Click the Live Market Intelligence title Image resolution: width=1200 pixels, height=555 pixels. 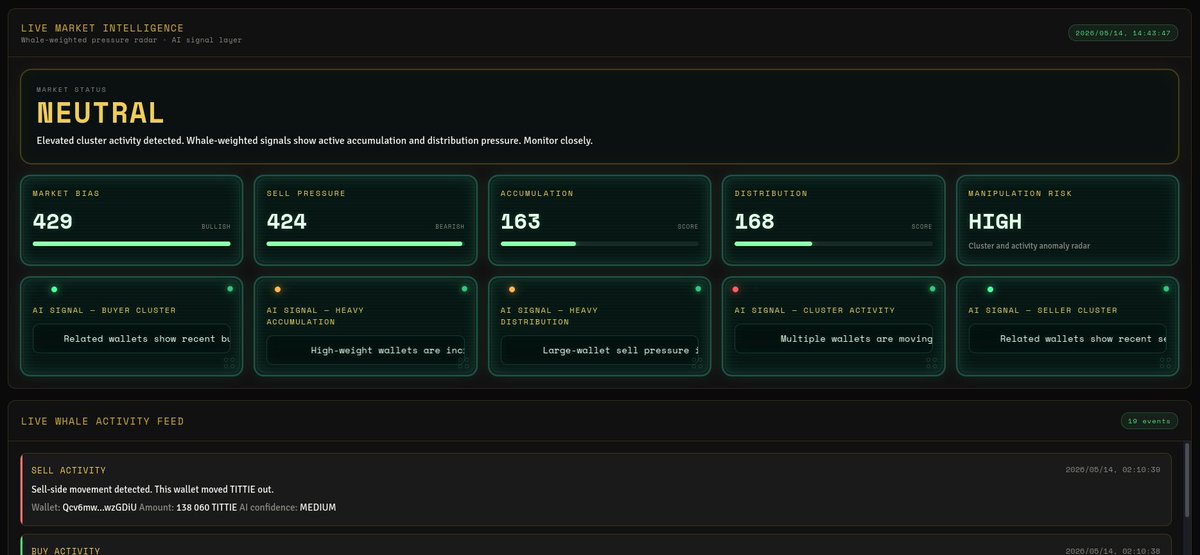(x=102, y=28)
